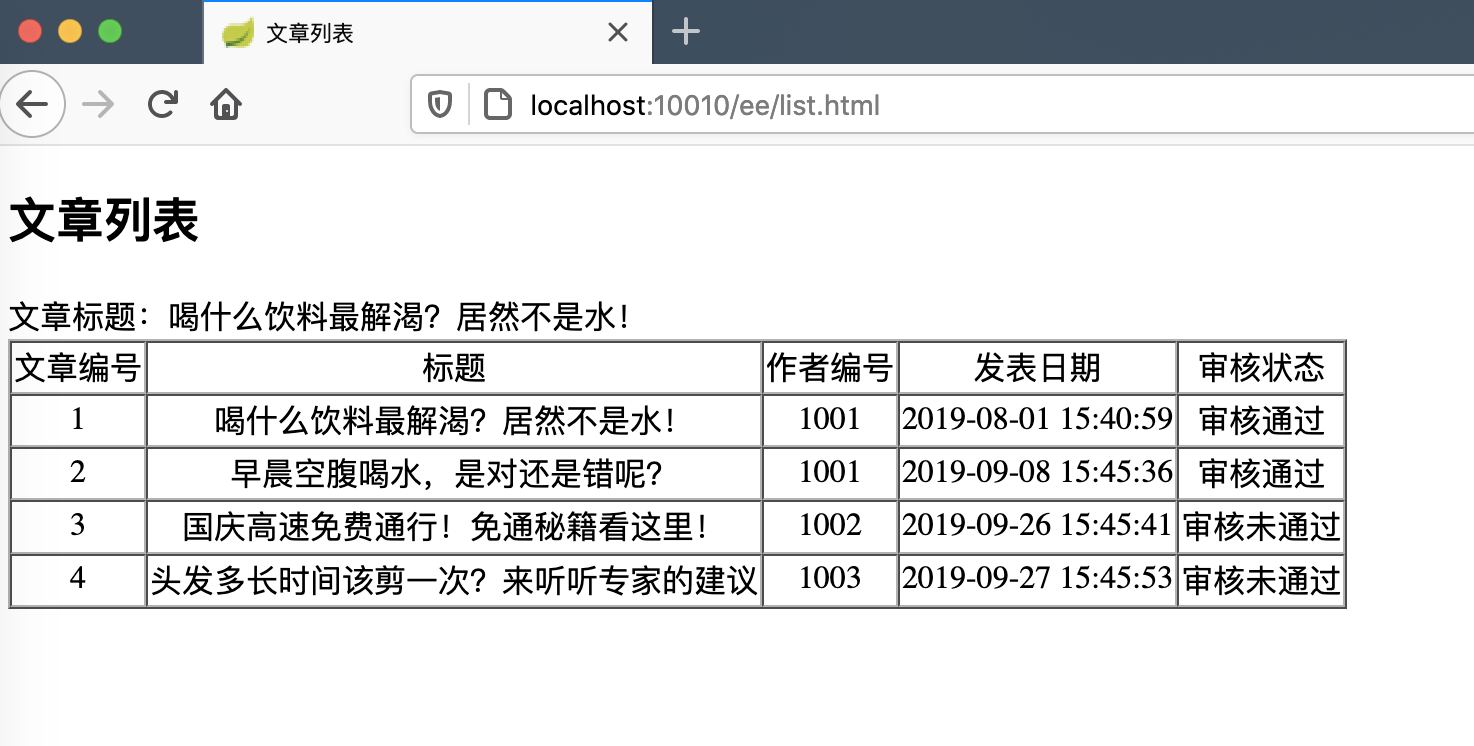
Task: Click the yellow macOS minimize traffic light
Action: point(69,31)
